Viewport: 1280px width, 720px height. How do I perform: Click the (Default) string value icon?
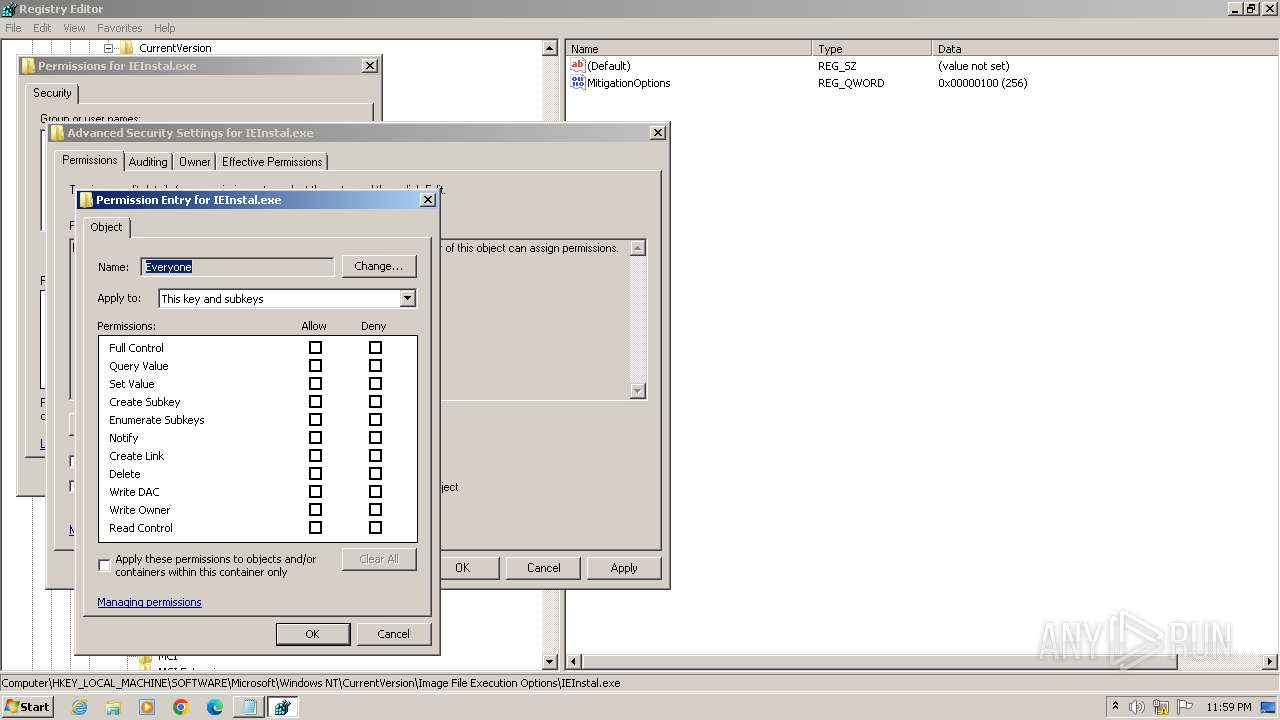tap(577, 65)
